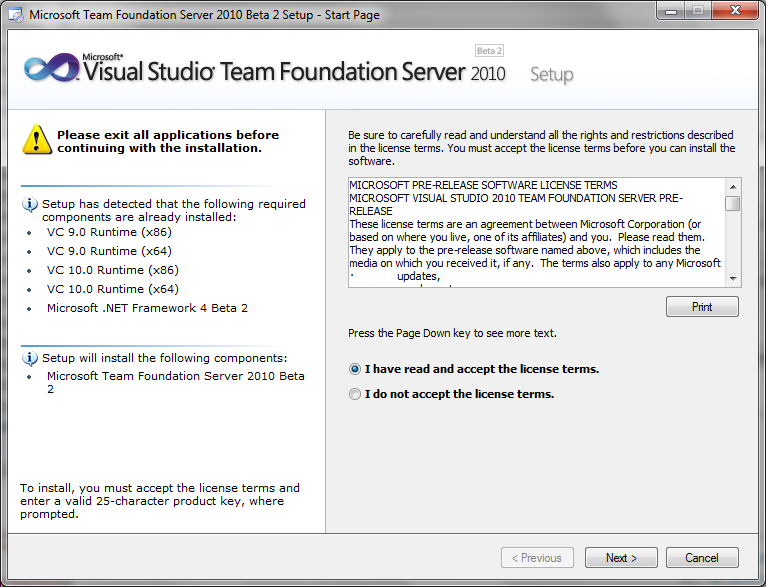Click Microsoft Team Foundation Server 2010 Beta 2 entry

pyautogui.click(x=175, y=382)
